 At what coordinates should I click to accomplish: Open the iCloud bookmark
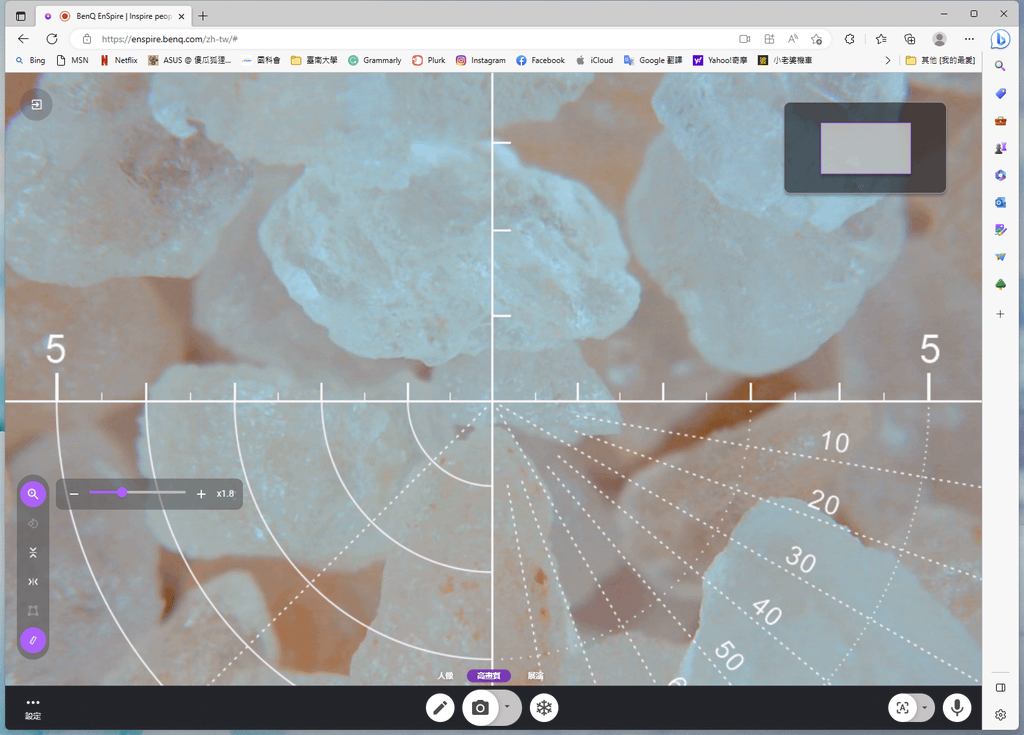pos(594,60)
